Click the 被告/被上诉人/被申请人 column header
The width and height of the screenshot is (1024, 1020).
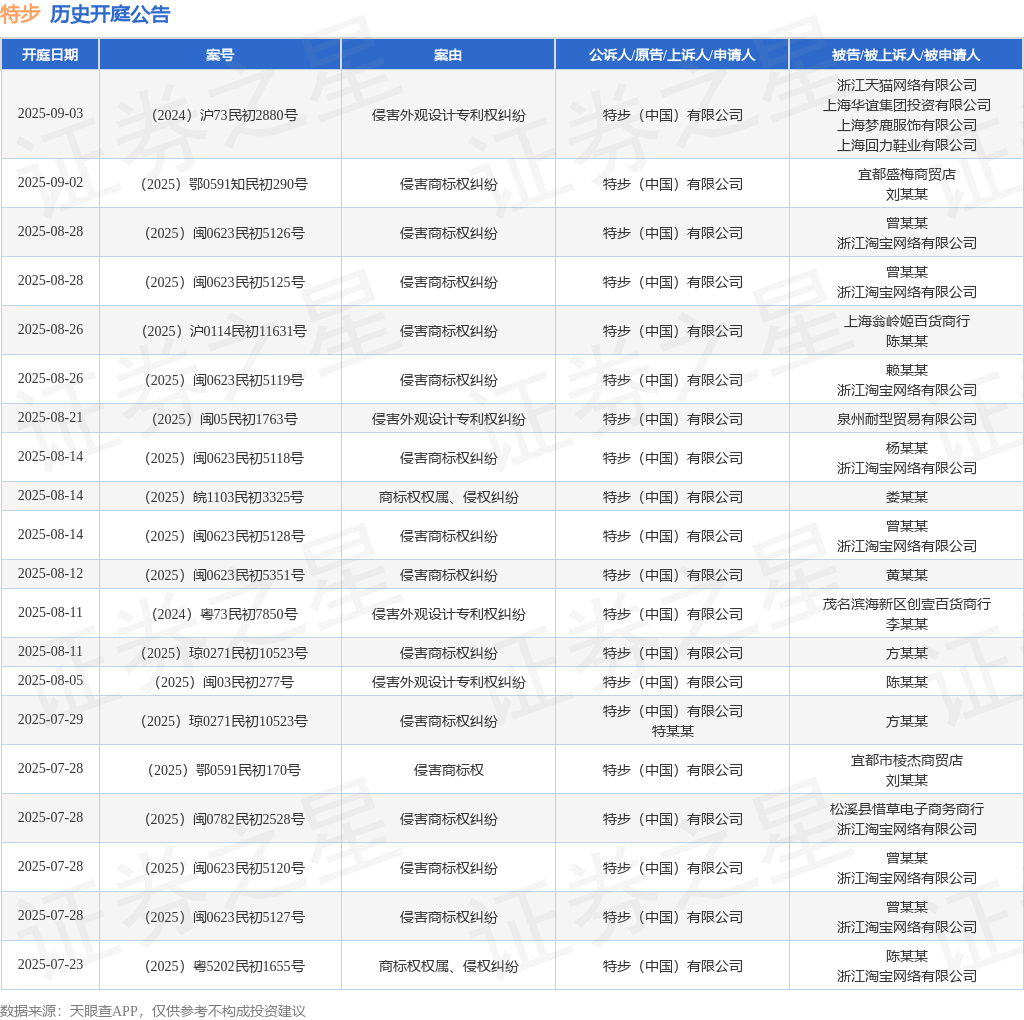click(x=906, y=55)
